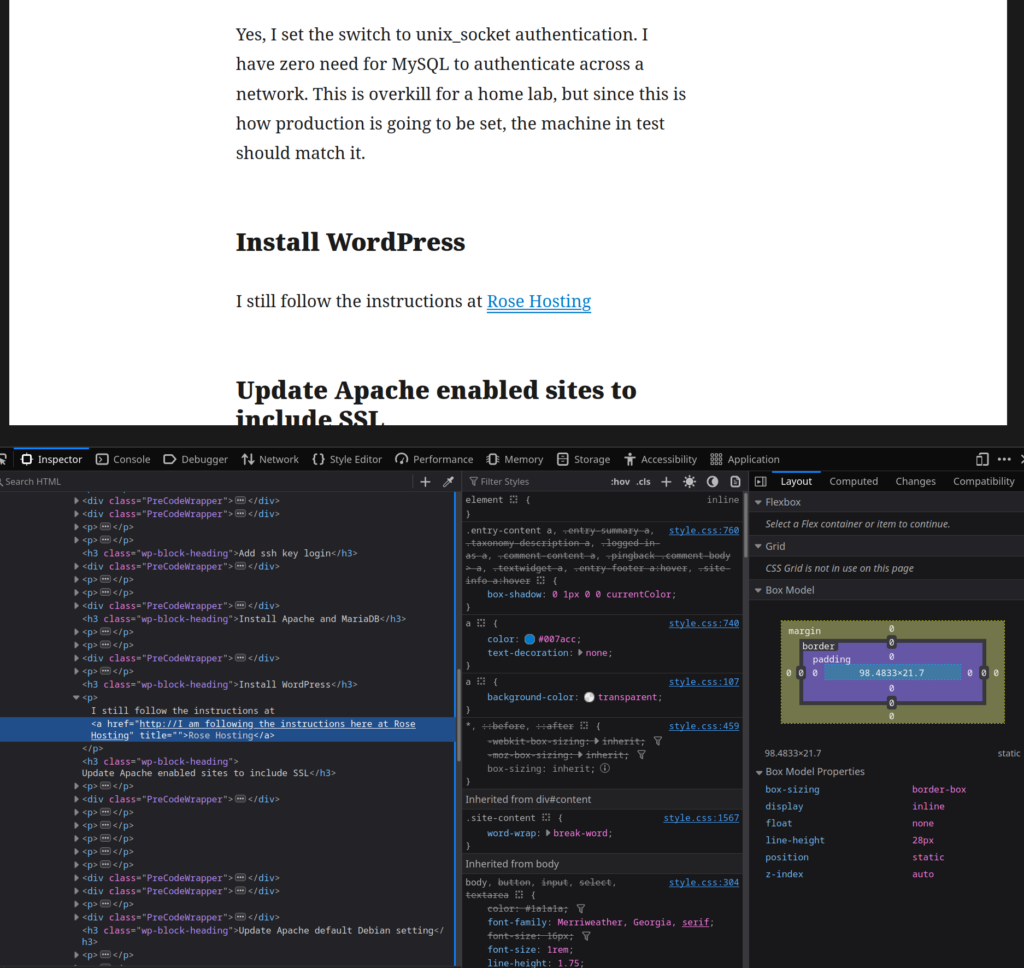Toggle Responsive Design Mode icon
The height and width of the screenshot is (968, 1024).
point(982,459)
